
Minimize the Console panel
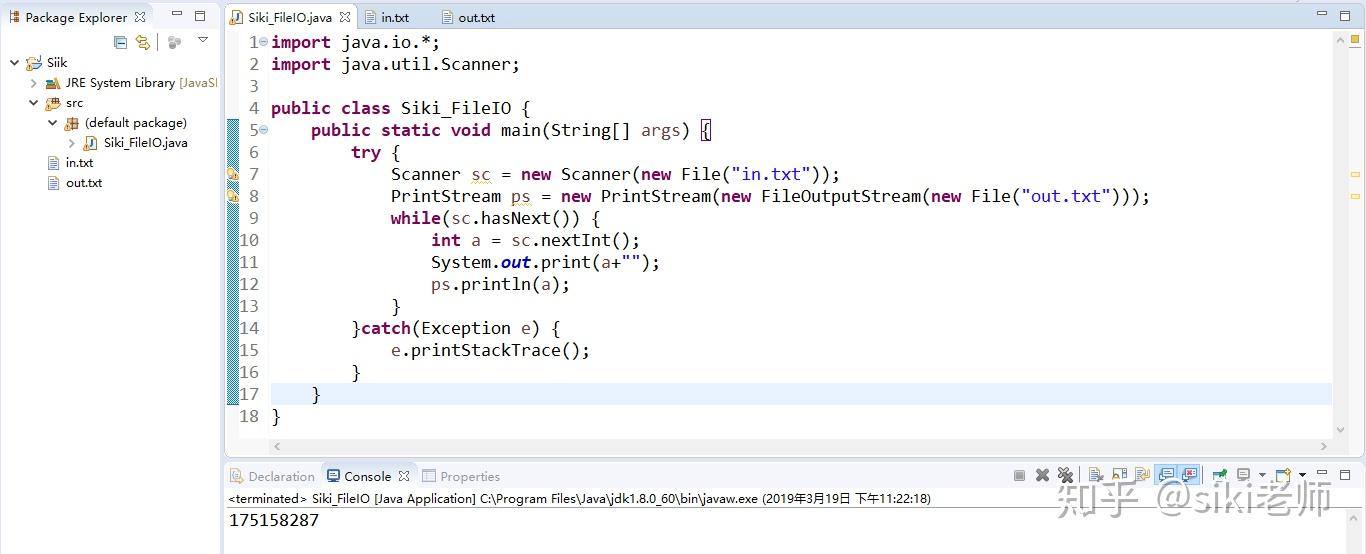pos(1322,474)
